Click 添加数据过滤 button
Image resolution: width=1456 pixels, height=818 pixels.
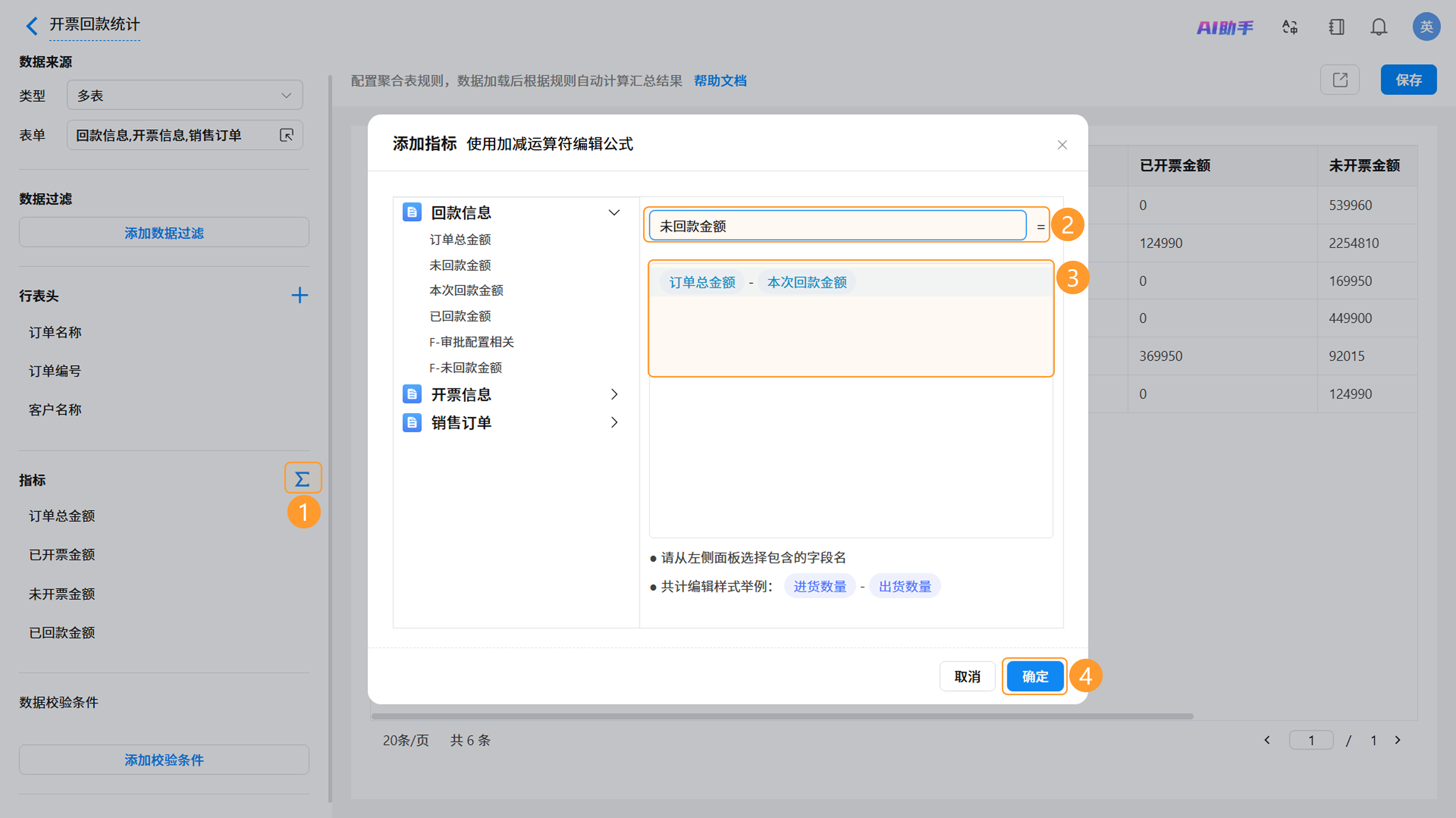pyautogui.click(x=164, y=232)
